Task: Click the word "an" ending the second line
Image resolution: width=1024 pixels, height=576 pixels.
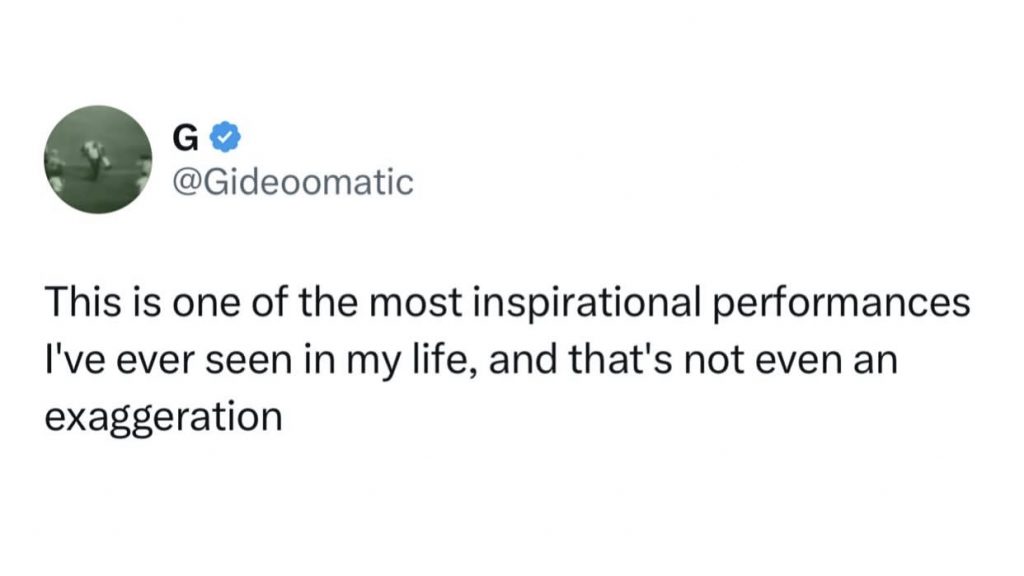Action: pos(876,362)
